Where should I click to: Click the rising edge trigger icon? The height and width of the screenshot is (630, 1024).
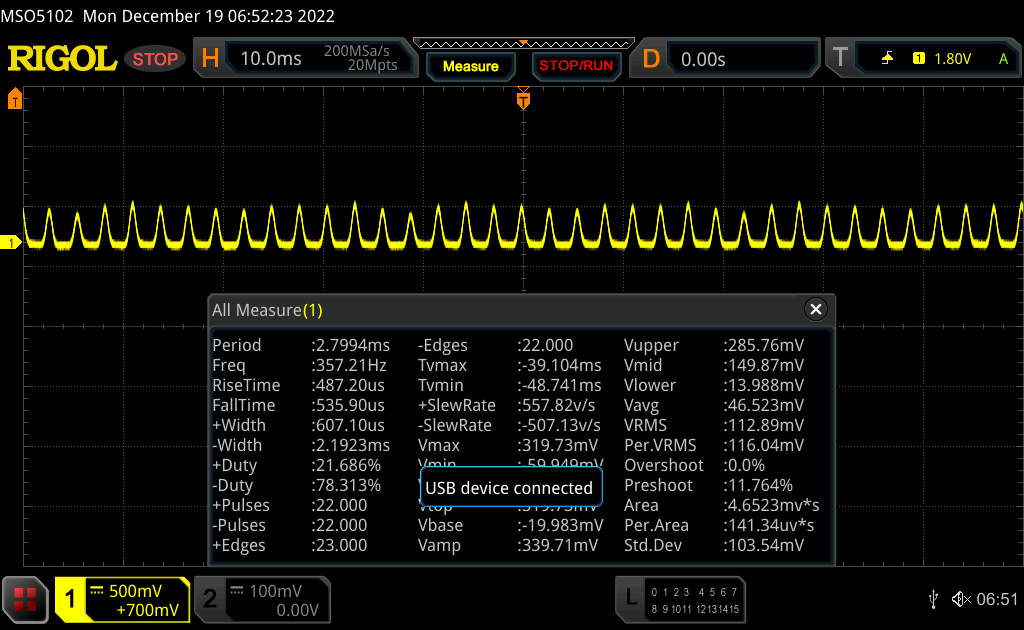click(887, 59)
